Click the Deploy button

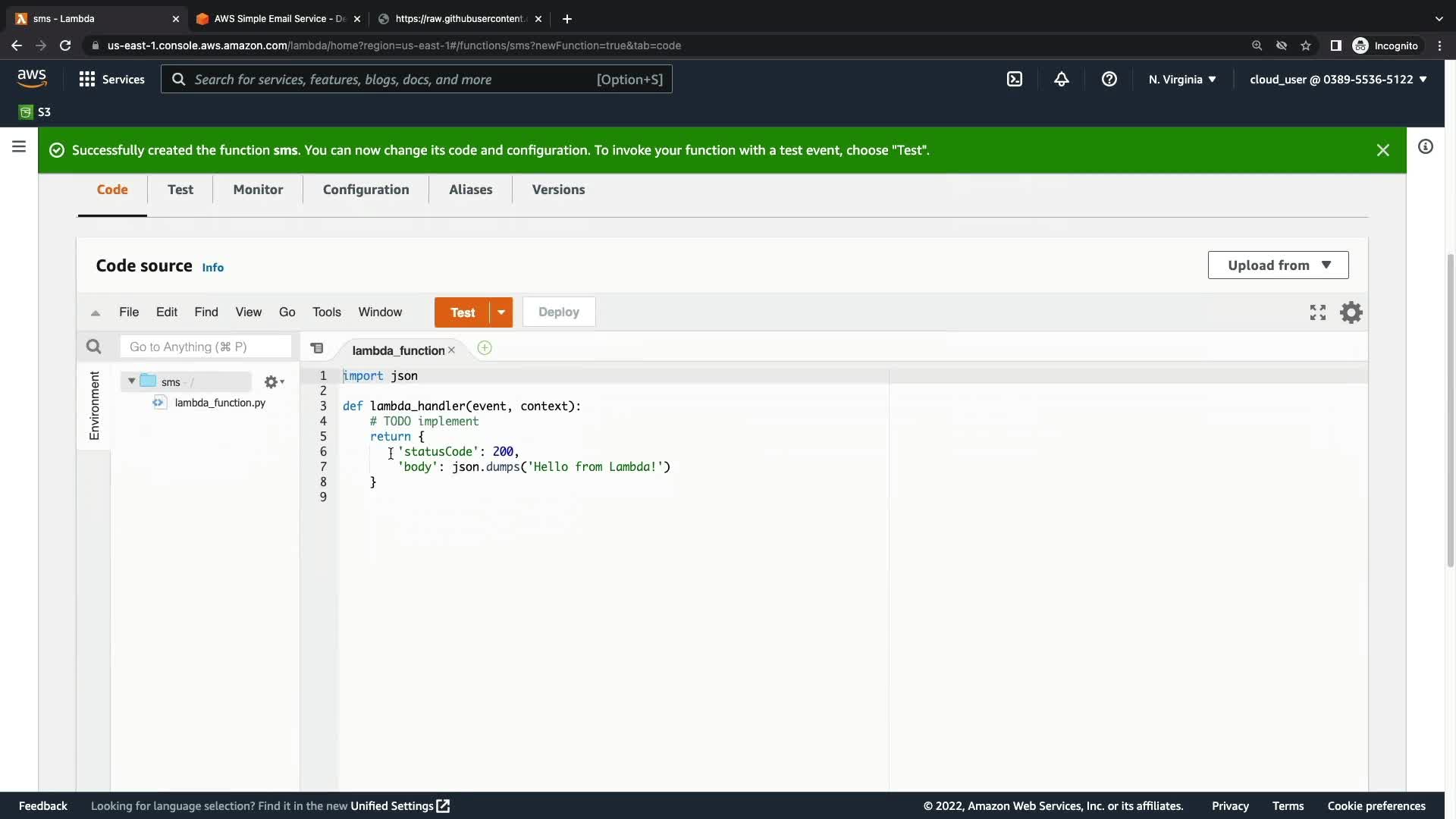click(x=558, y=312)
